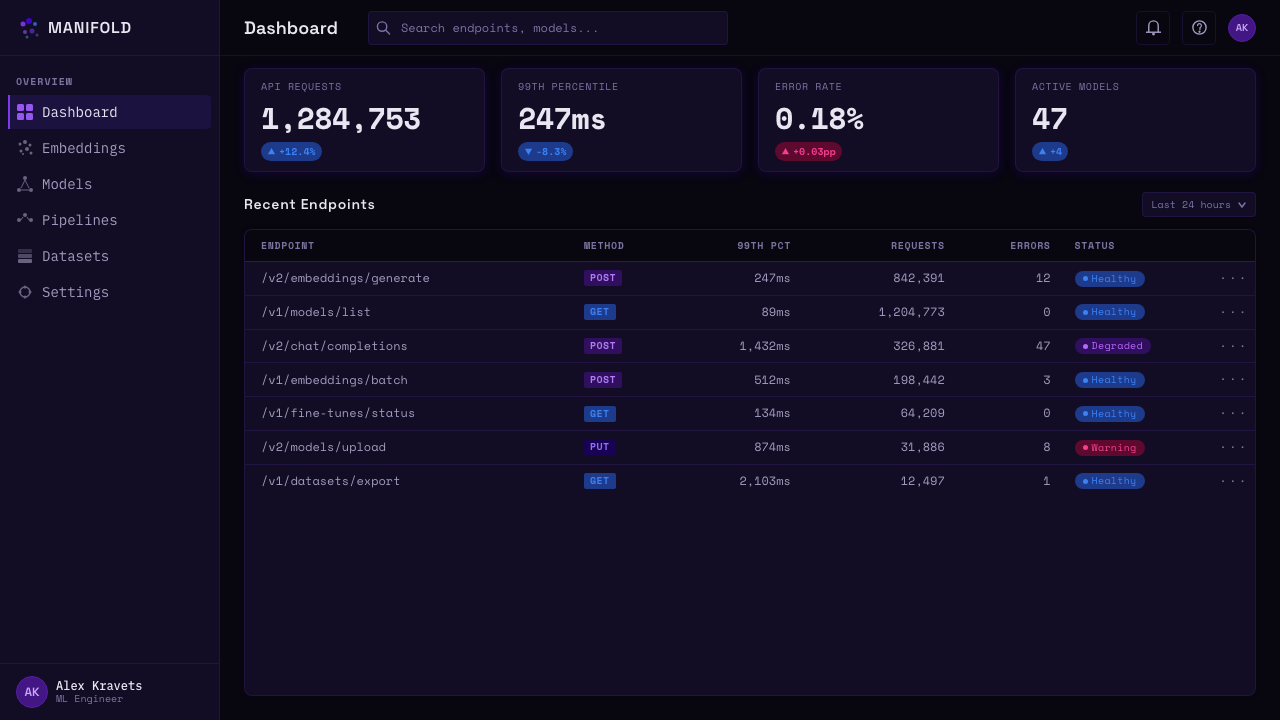Click the search magnifier icon

383,28
